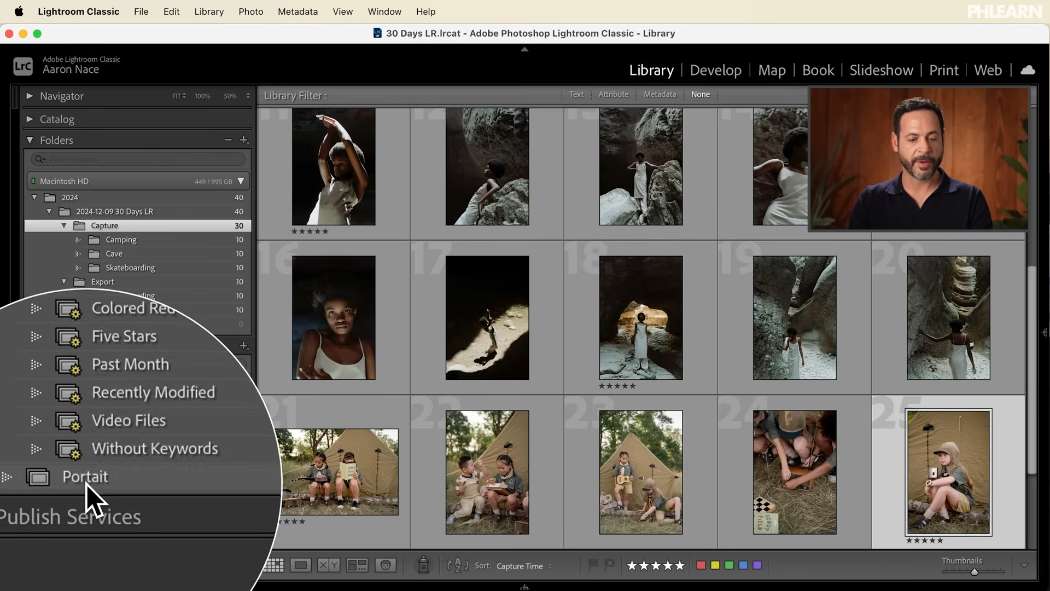
Task: Collapse the Export folder triangle
Action: pos(64,282)
